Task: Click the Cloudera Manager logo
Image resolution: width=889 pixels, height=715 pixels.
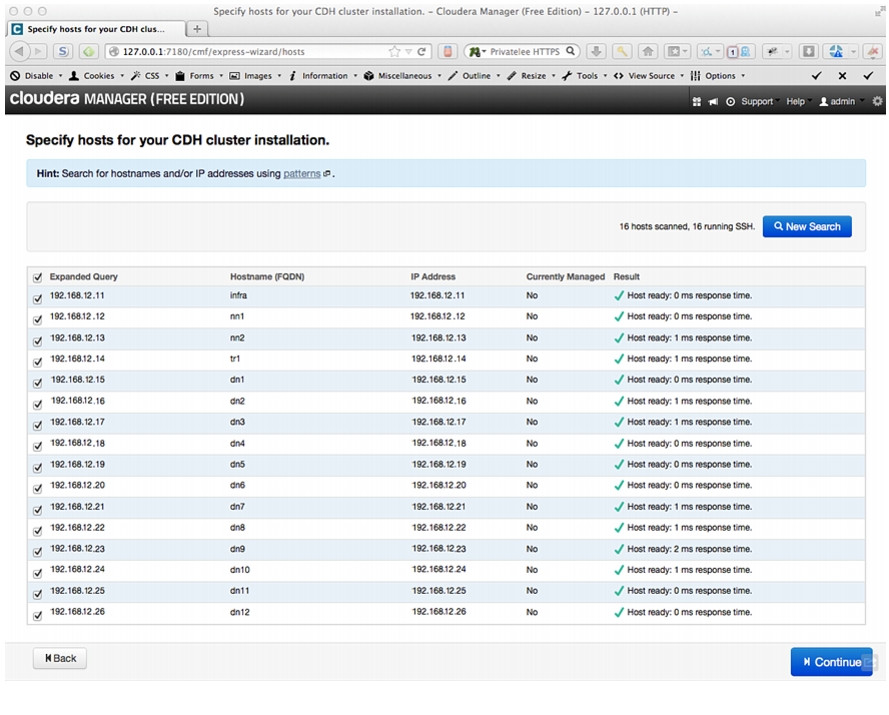Action: coord(127,99)
